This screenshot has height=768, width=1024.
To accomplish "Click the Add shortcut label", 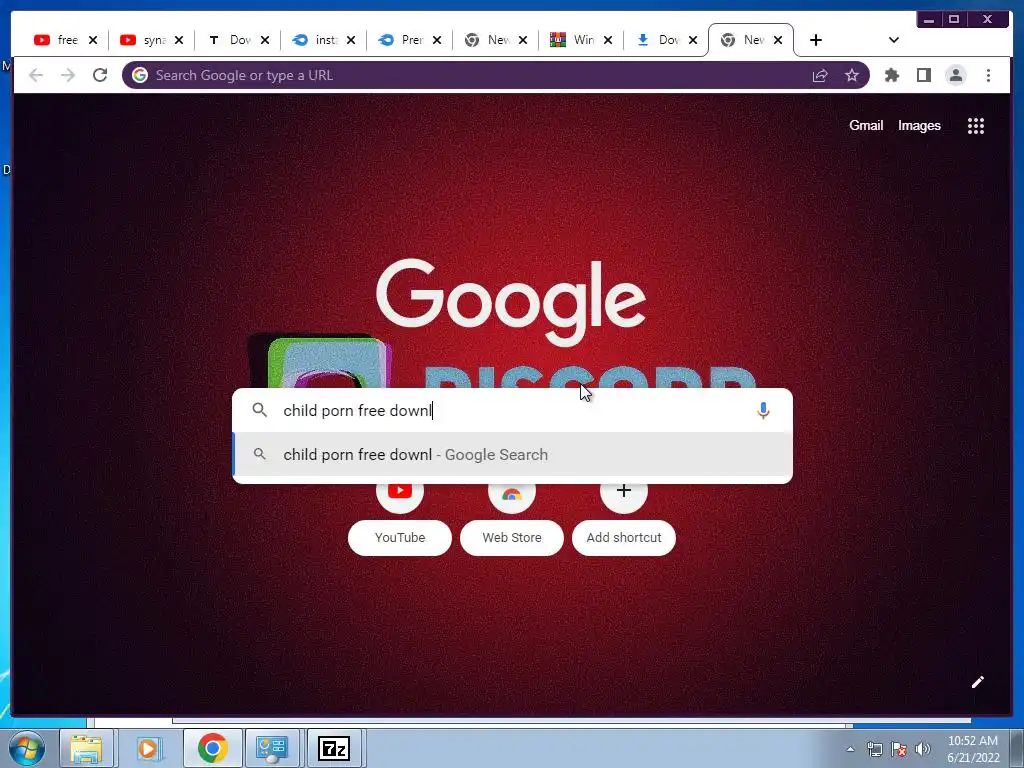I will 624,537.
